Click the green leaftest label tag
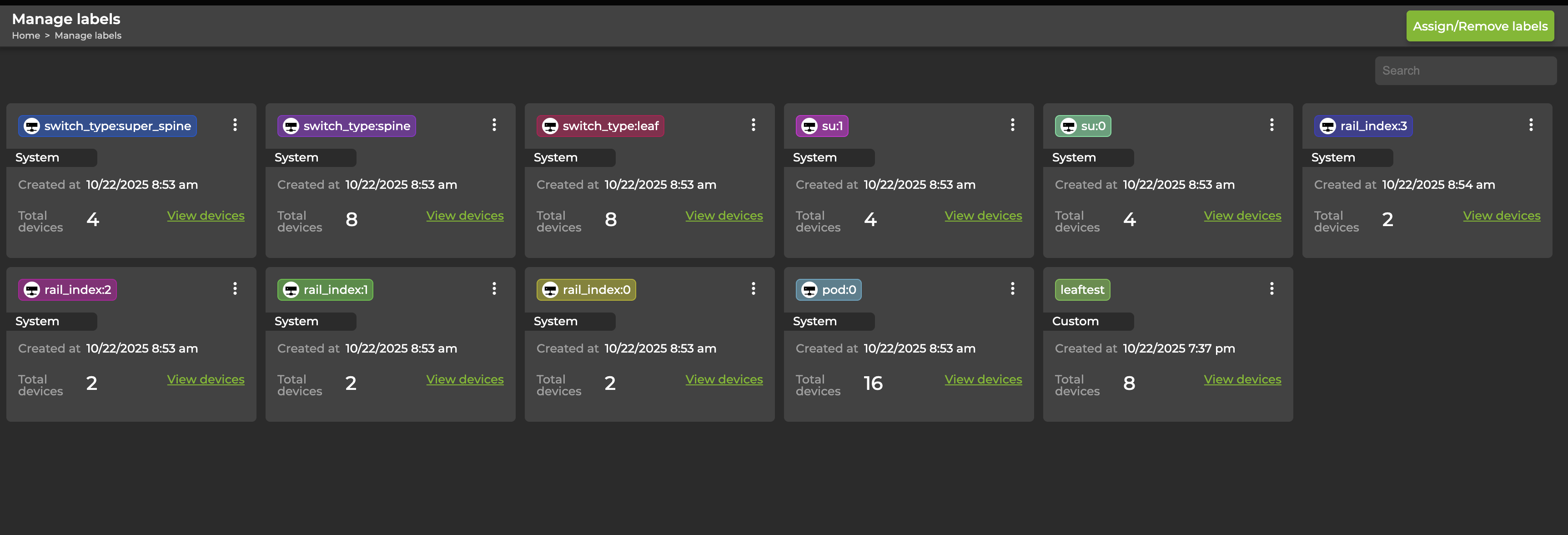The height and width of the screenshot is (535, 1568). [1082, 290]
